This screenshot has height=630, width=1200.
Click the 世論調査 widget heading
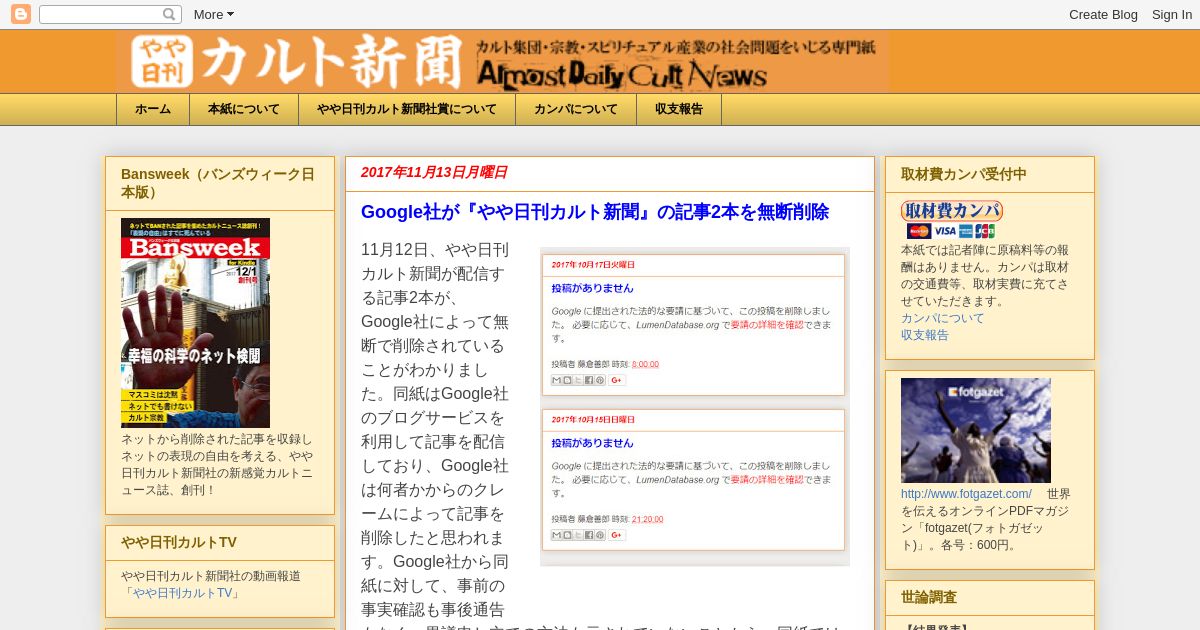(x=929, y=597)
